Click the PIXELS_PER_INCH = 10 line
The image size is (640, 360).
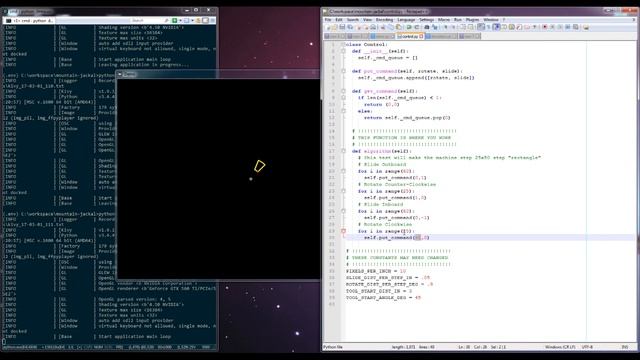click(x=376, y=271)
